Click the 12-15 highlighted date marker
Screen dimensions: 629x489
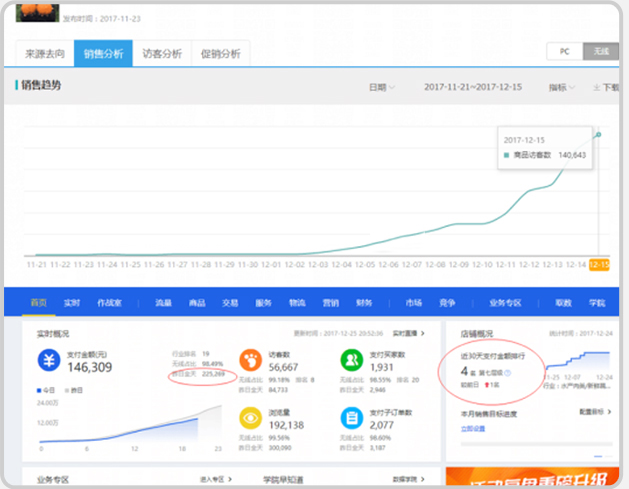(598, 264)
